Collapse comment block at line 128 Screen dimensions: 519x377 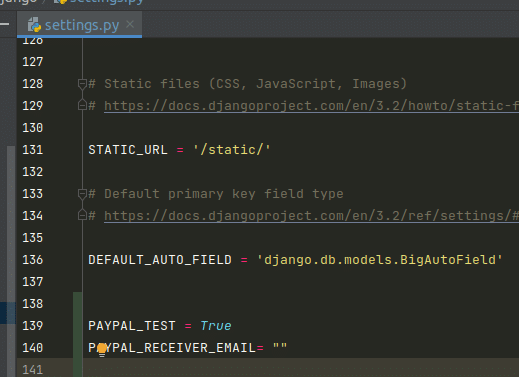point(82,84)
